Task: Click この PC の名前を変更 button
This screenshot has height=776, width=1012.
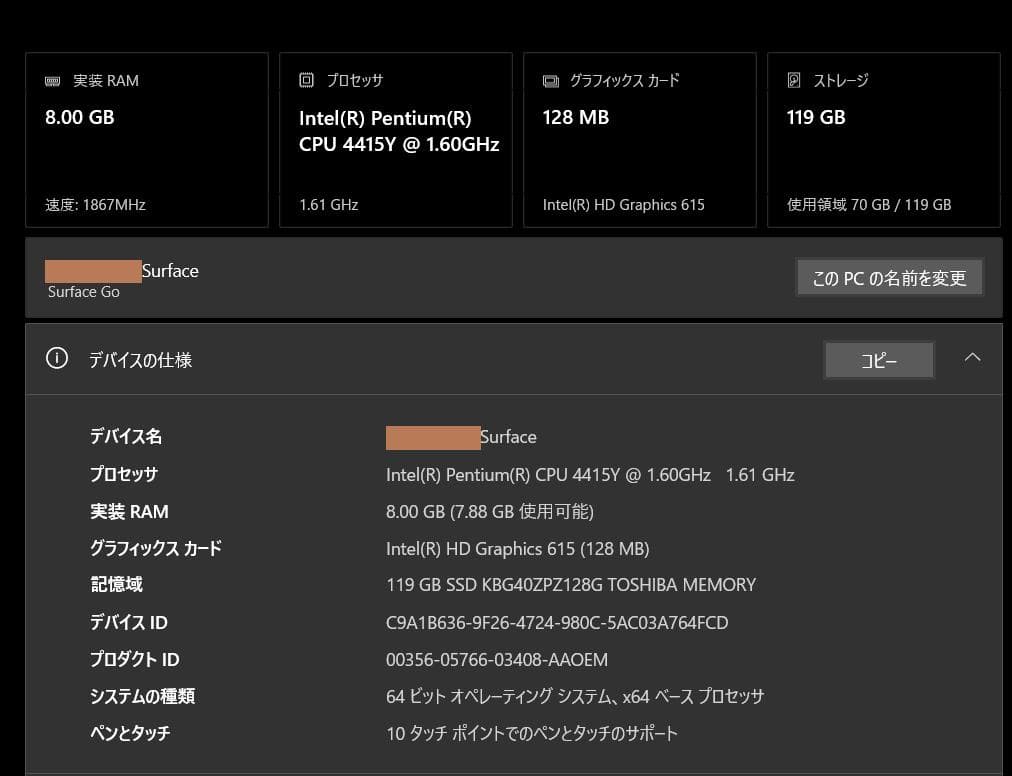Action: [889, 278]
